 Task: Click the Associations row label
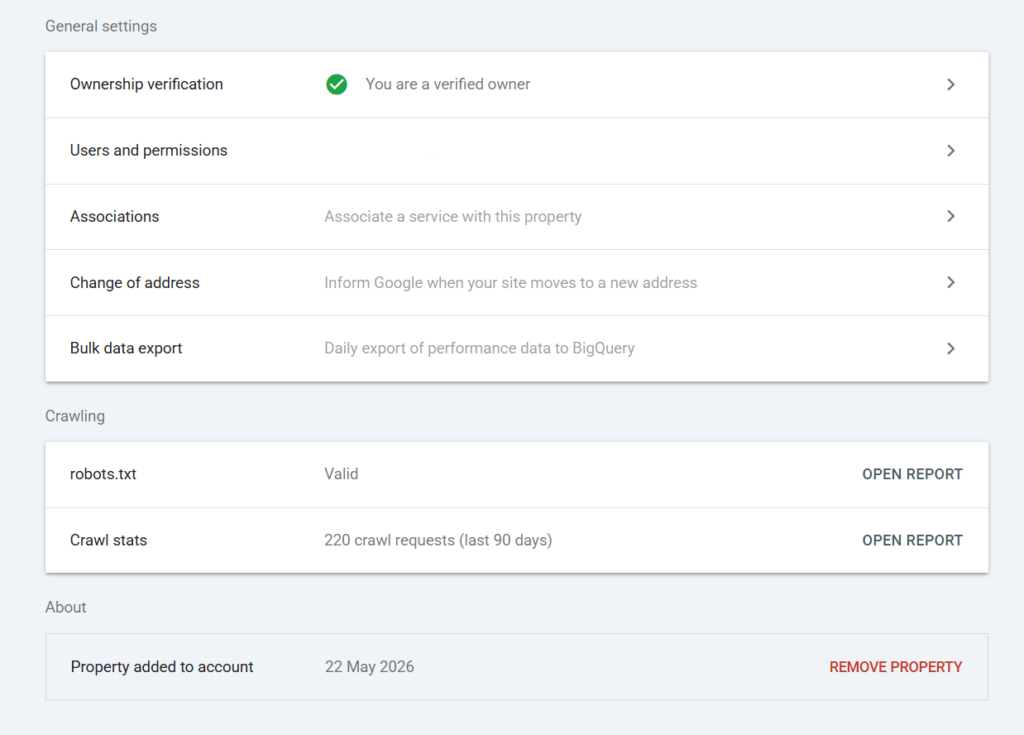pyautogui.click(x=114, y=216)
